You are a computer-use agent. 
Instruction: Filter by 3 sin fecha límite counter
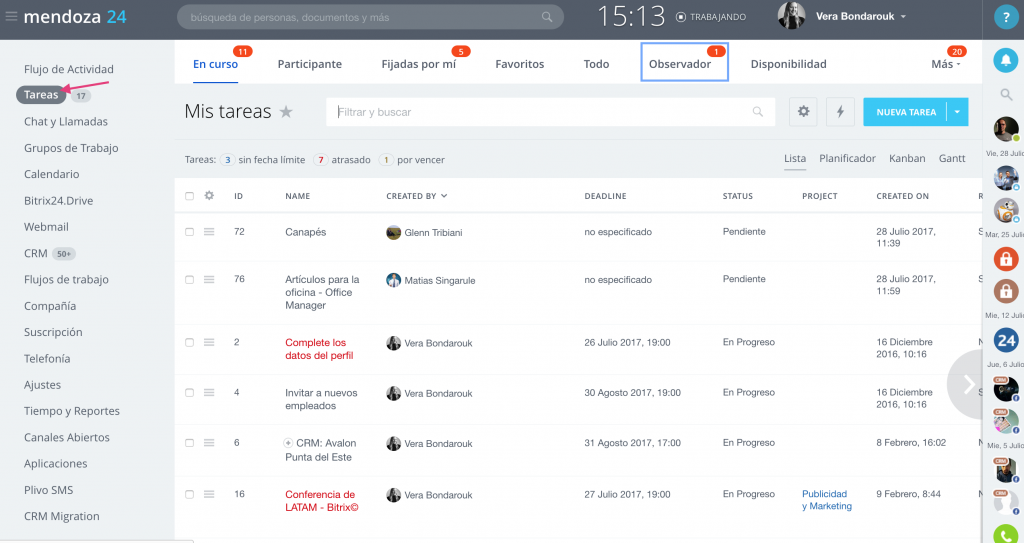[x=263, y=159]
